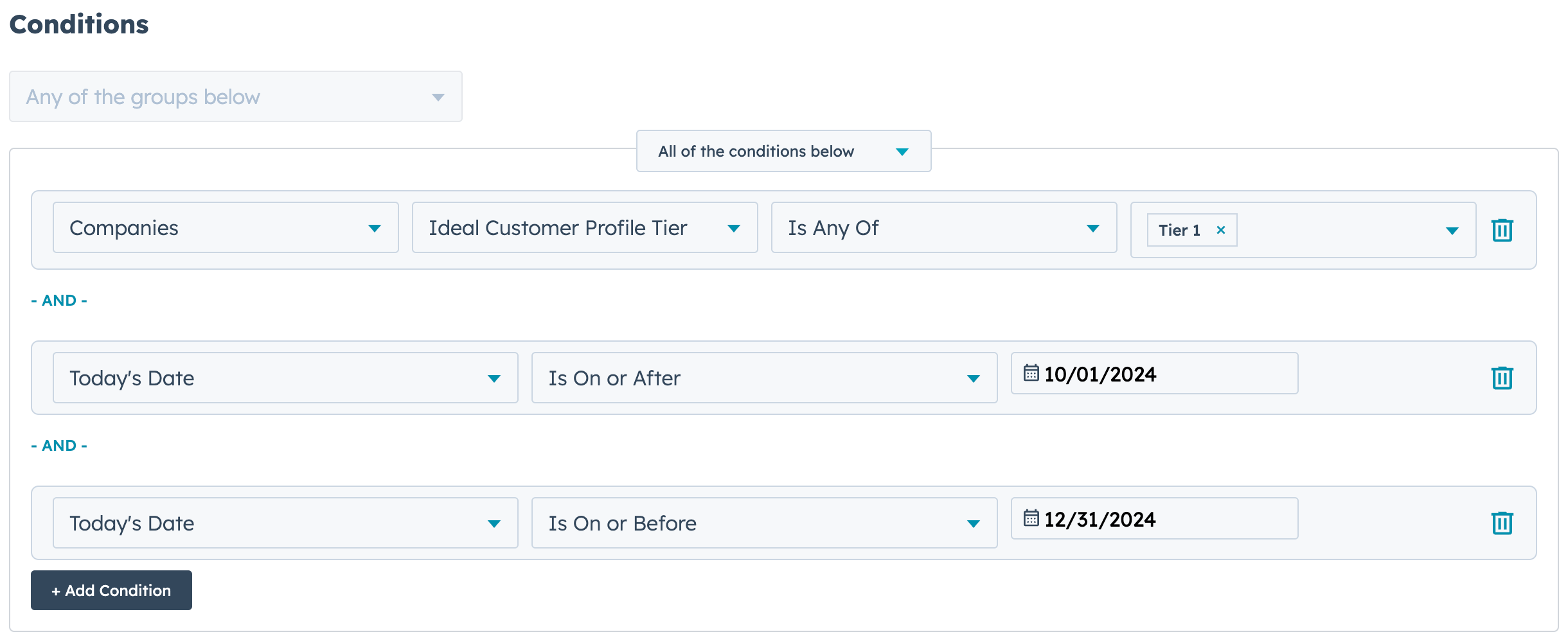The height and width of the screenshot is (641, 1568).
Task: Click the Tier 1 tag label
Action: pos(1179,230)
